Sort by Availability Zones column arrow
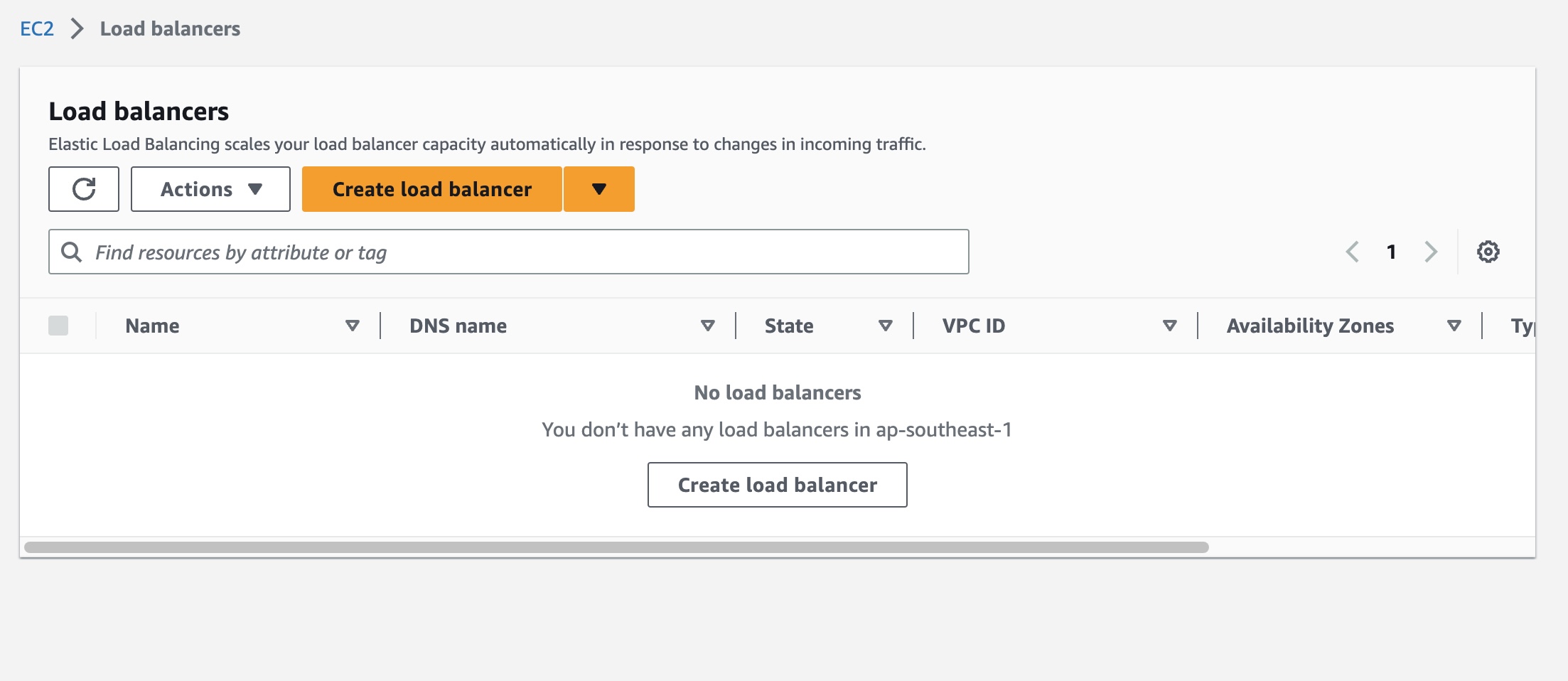Screen dimensions: 1568x681 [1454, 326]
